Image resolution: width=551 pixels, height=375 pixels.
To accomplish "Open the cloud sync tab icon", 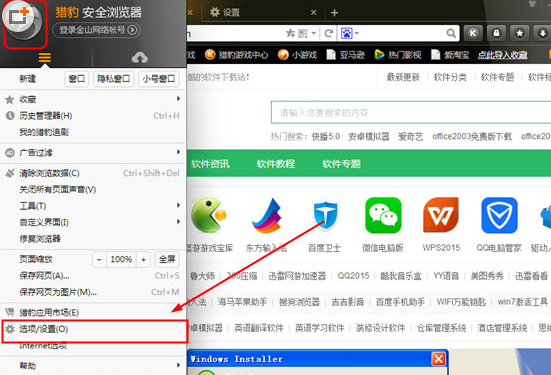I will pos(140,57).
